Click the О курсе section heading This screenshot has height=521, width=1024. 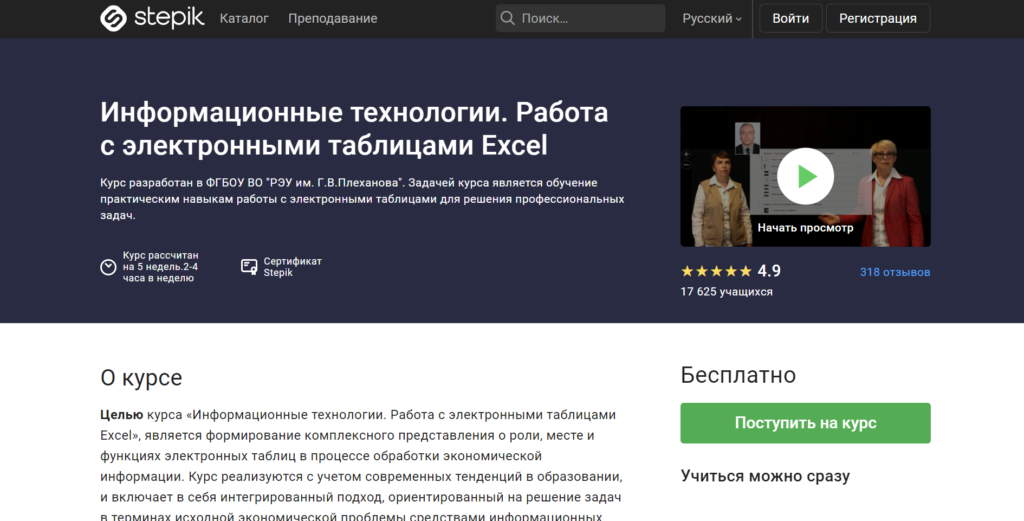[141, 378]
